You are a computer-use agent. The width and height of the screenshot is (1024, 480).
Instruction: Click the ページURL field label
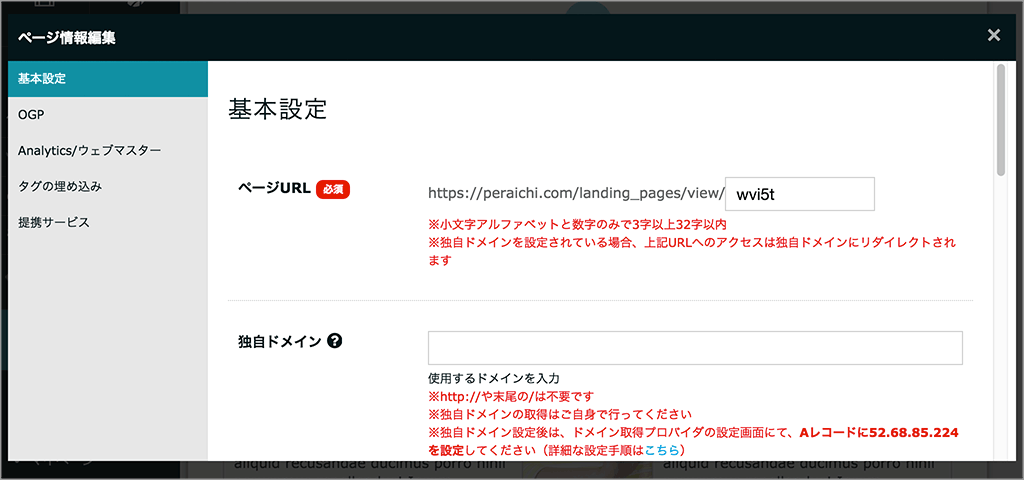(275, 189)
